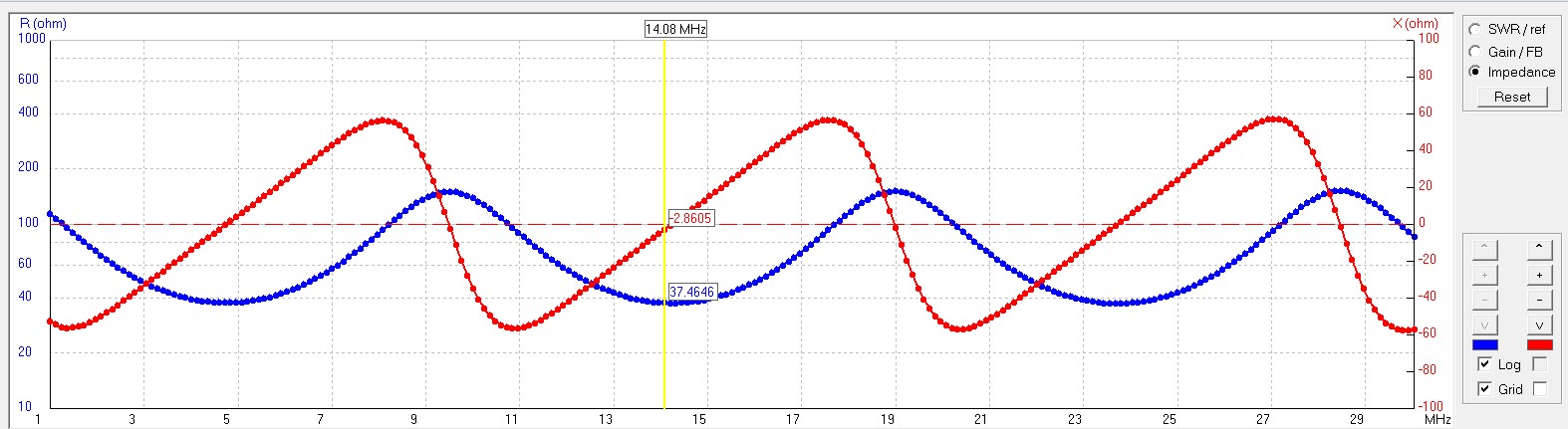Click the Reset button
Viewport: 1568px width, 429px height.
click(x=1511, y=97)
